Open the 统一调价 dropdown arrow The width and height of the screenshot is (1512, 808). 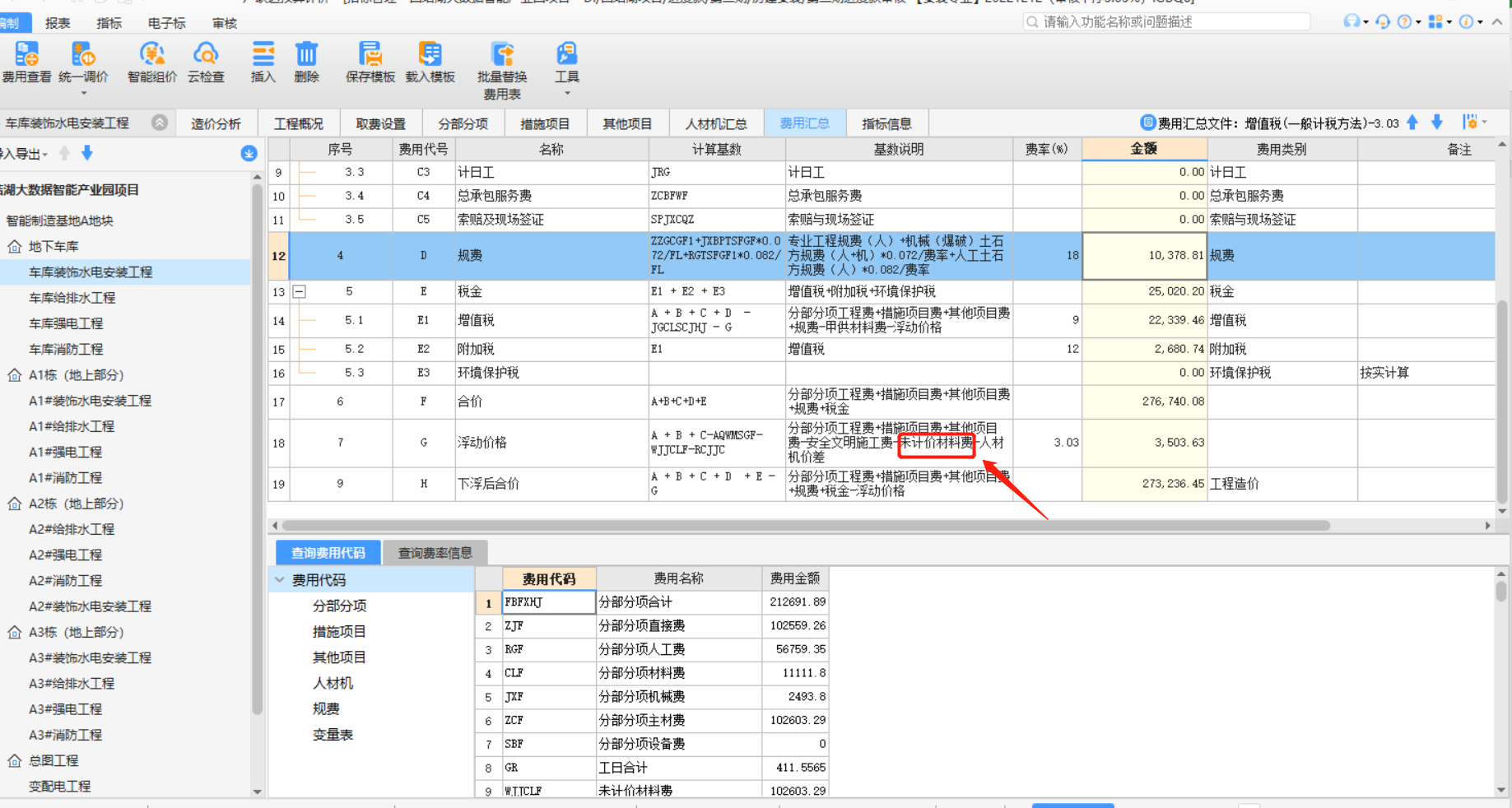83,93
